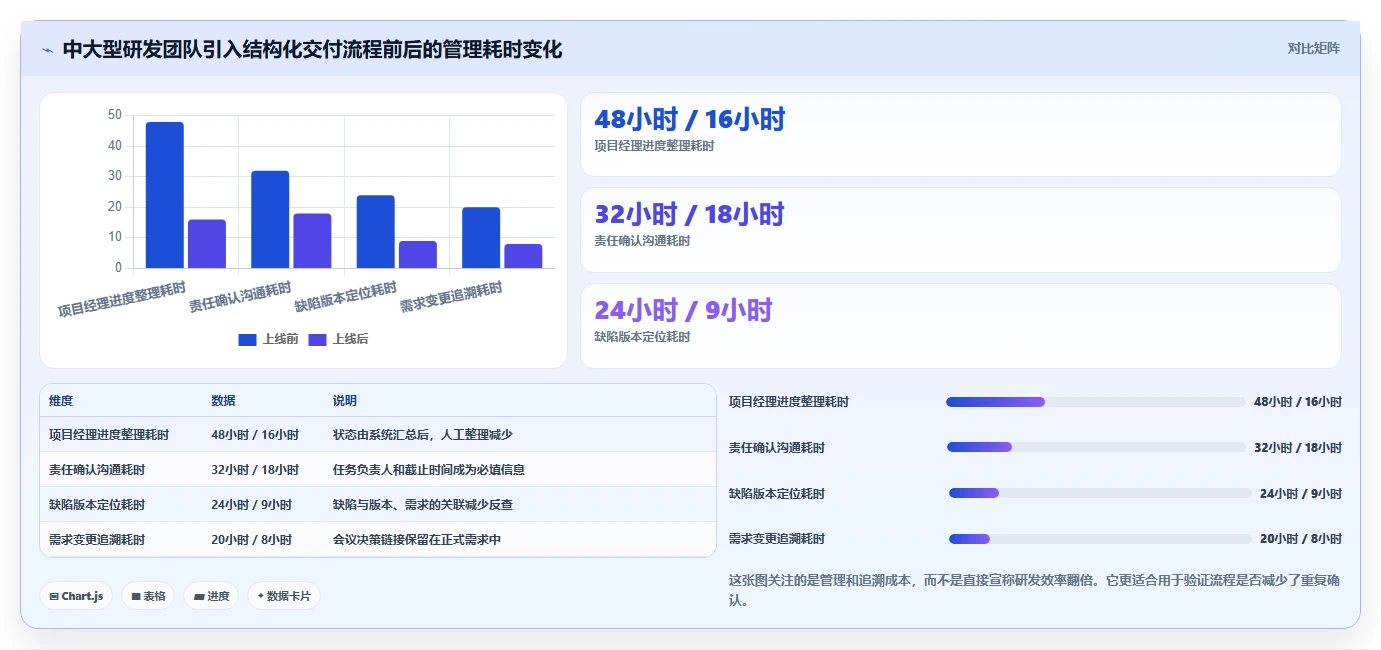
Task: Select table cell 需求变更追溯耗时 in 维度 column
Action: click(x=97, y=540)
